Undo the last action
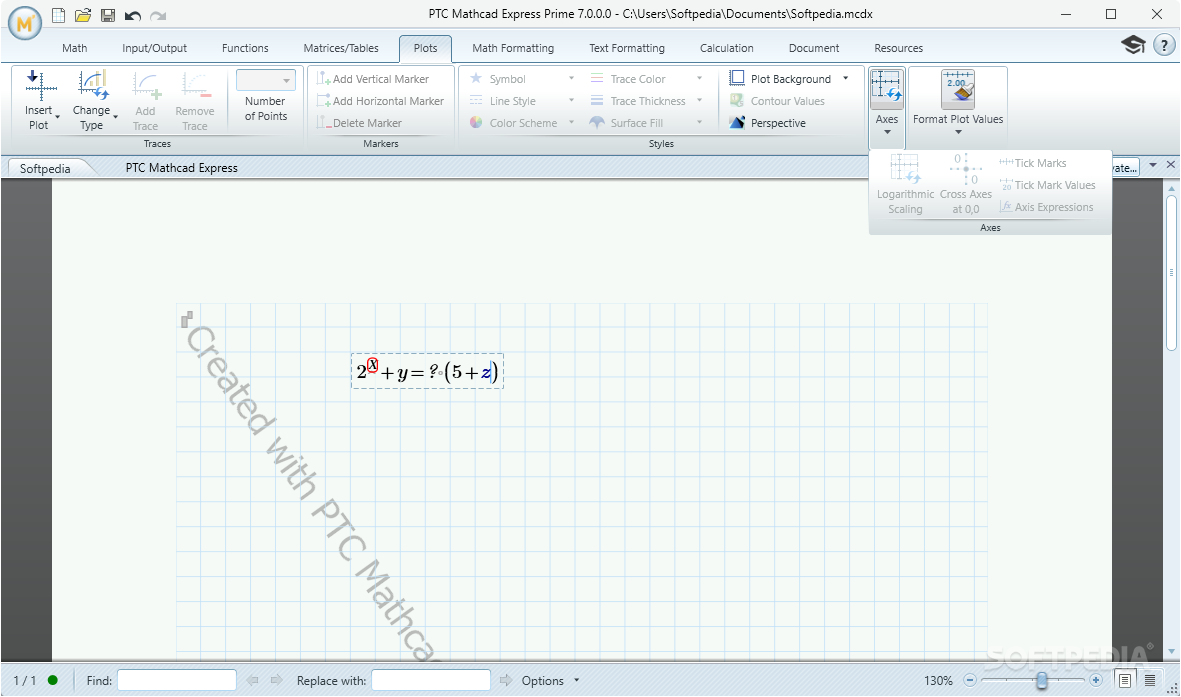The width and height of the screenshot is (1181, 697). point(133,15)
